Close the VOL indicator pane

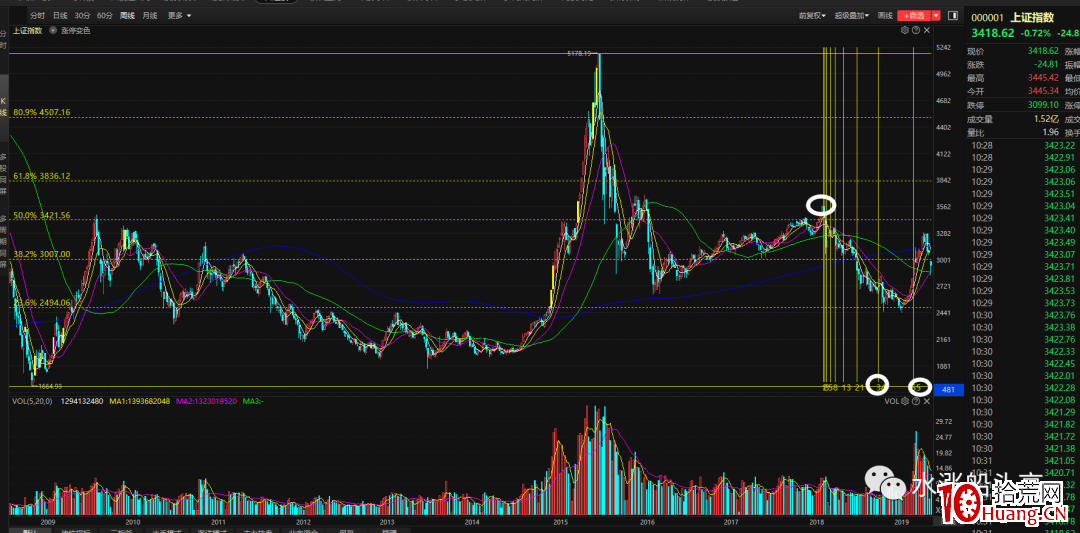(926, 401)
